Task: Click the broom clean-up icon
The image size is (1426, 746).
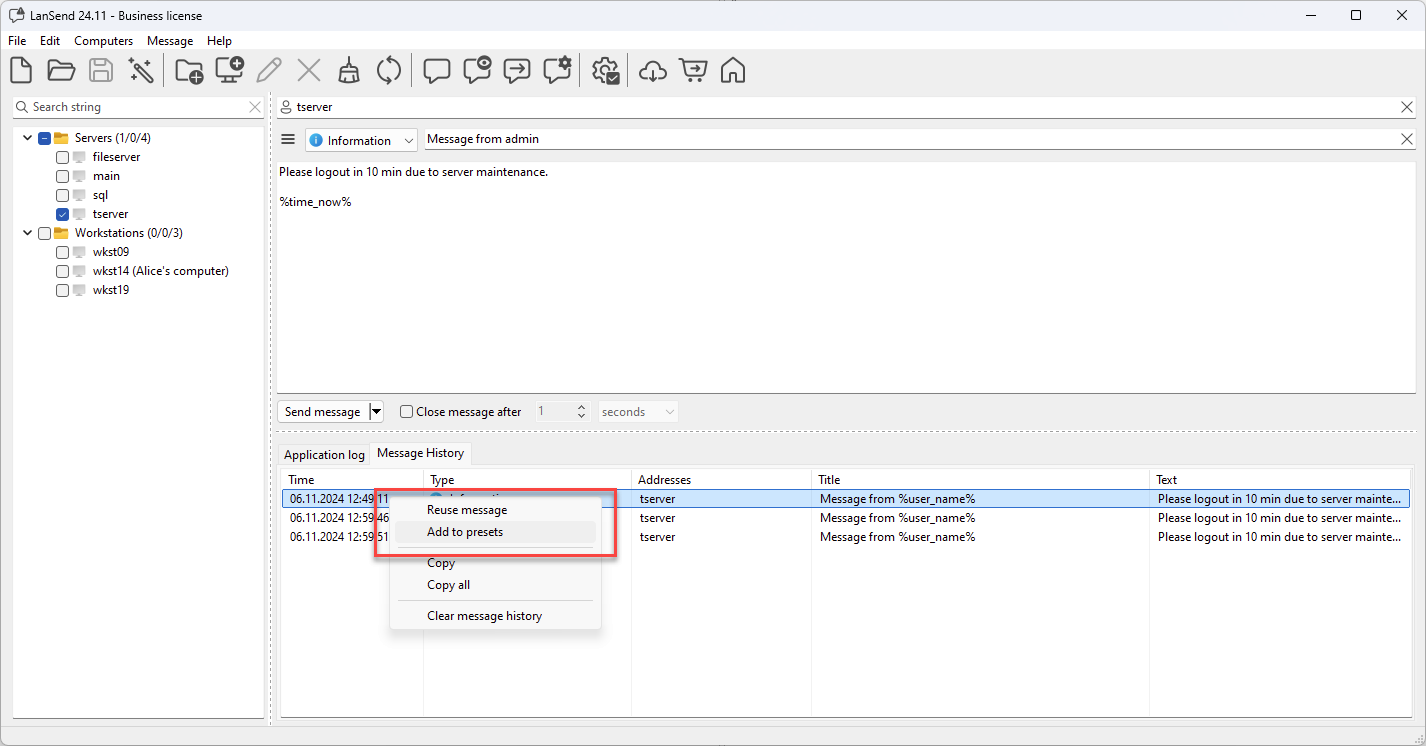Action: 349,71
